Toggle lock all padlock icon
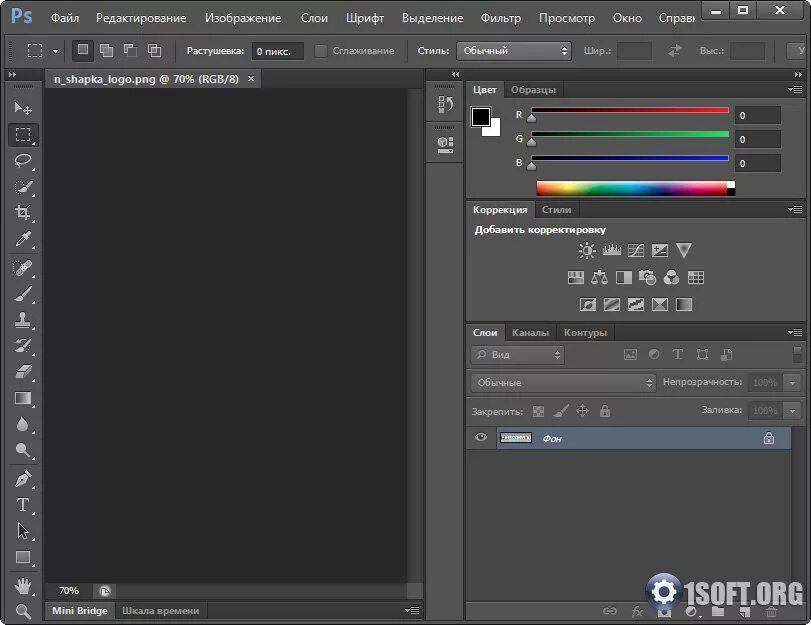 click(x=605, y=411)
